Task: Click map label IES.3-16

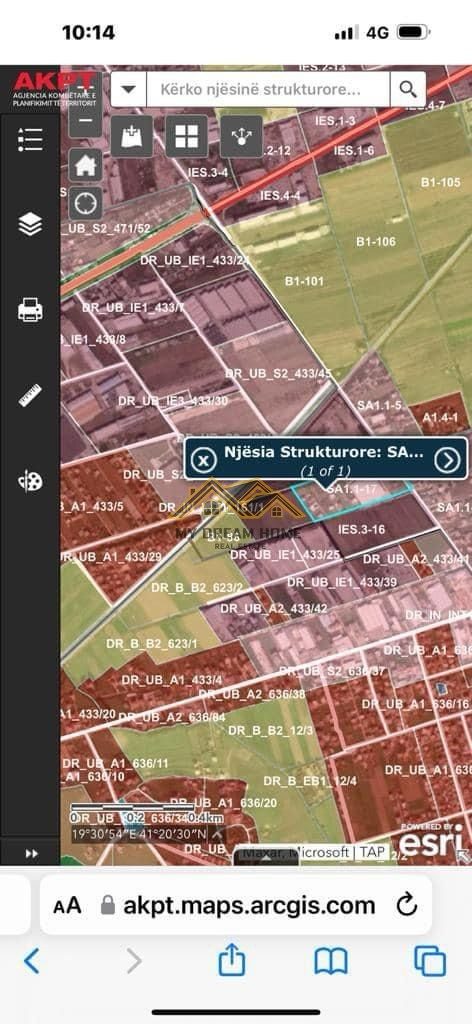Action: (362, 530)
